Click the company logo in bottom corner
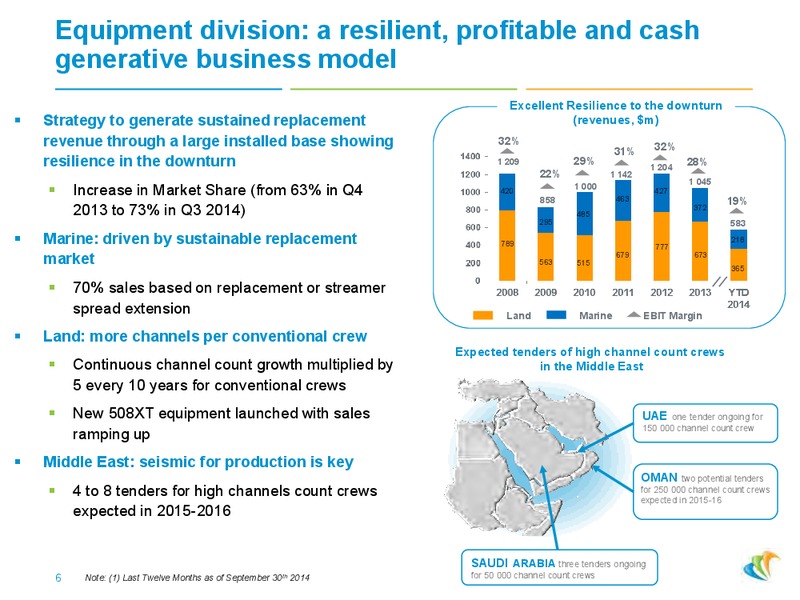This screenshot has height=600, width=800. click(x=761, y=565)
